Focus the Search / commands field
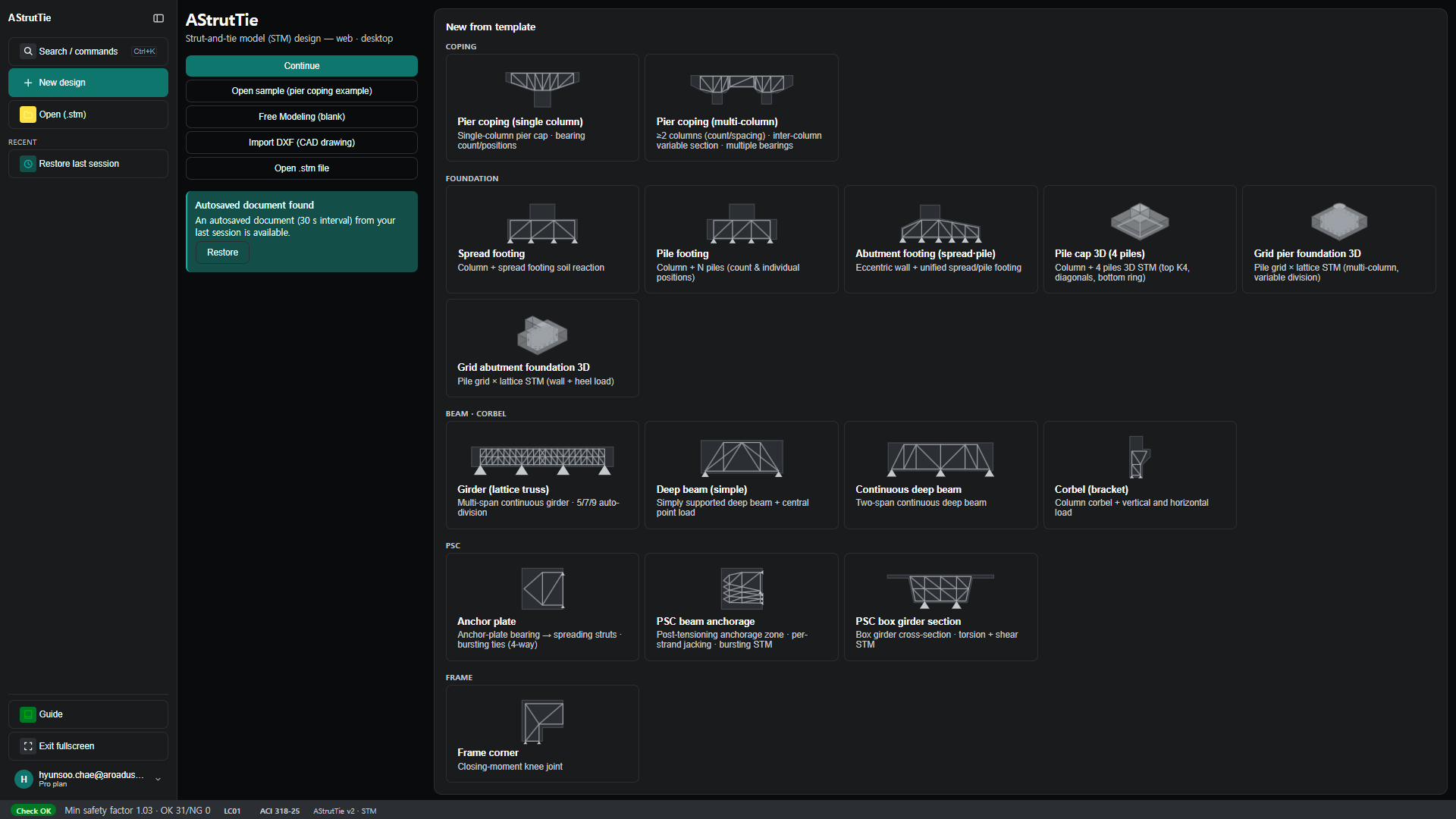This screenshot has height=819, width=1456. 88,52
